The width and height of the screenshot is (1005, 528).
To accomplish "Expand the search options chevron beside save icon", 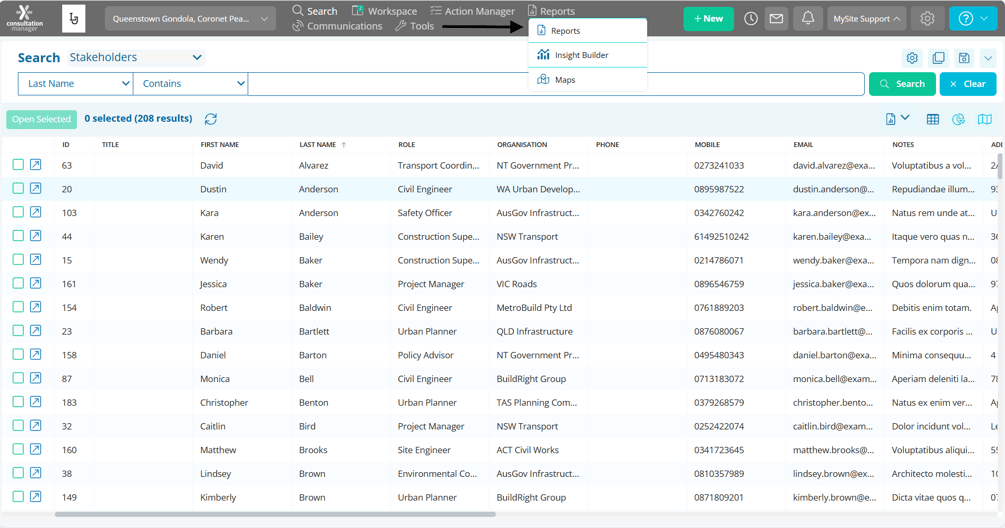I will (988, 58).
